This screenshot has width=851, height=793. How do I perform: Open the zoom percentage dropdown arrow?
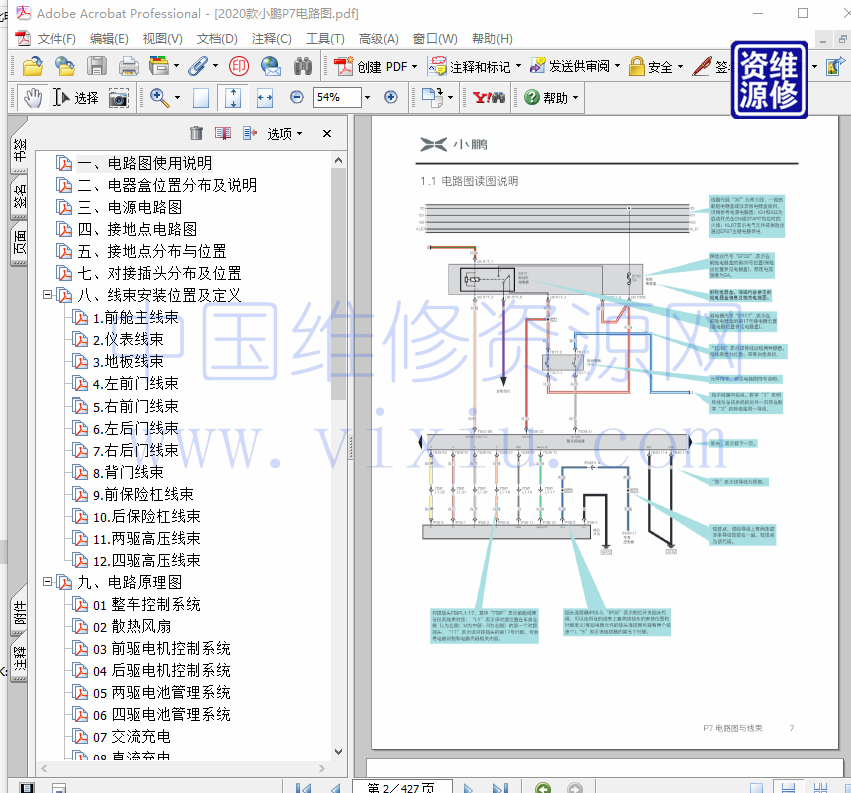pos(367,98)
